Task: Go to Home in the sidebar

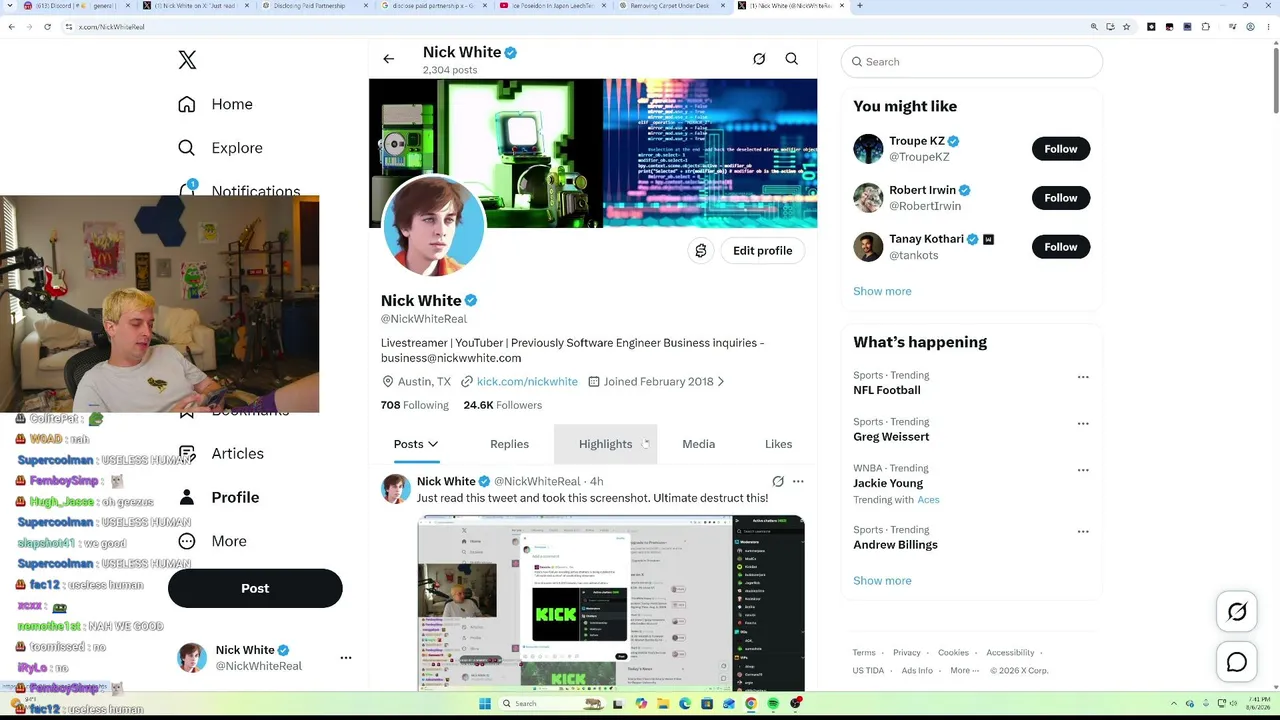Action: coord(215,104)
